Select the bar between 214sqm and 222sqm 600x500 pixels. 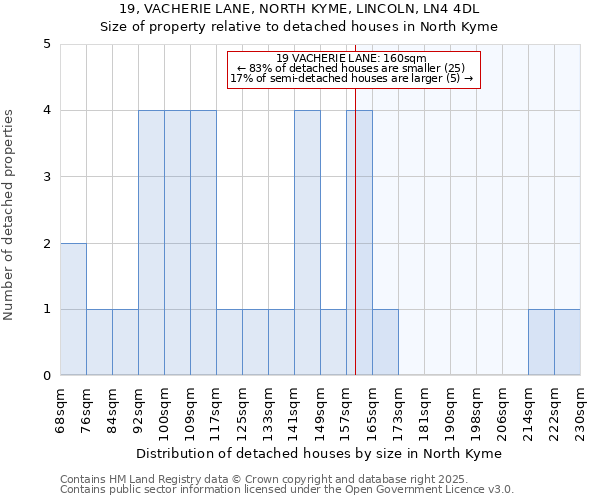tap(541, 342)
